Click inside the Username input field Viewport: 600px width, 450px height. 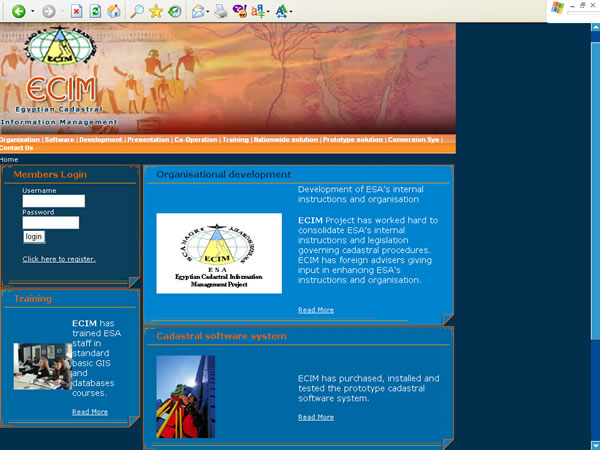click(x=53, y=201)
